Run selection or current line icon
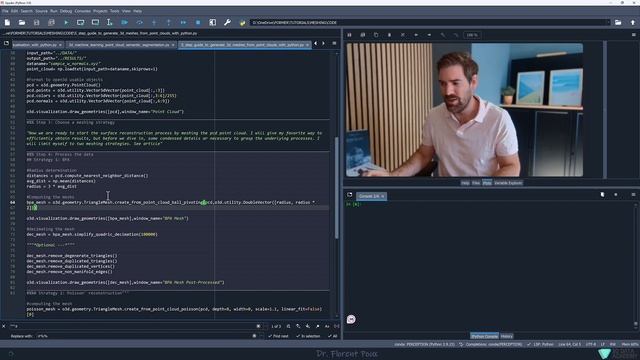Image resolution: width=640 pixels, height=360 pixels. 109,22
